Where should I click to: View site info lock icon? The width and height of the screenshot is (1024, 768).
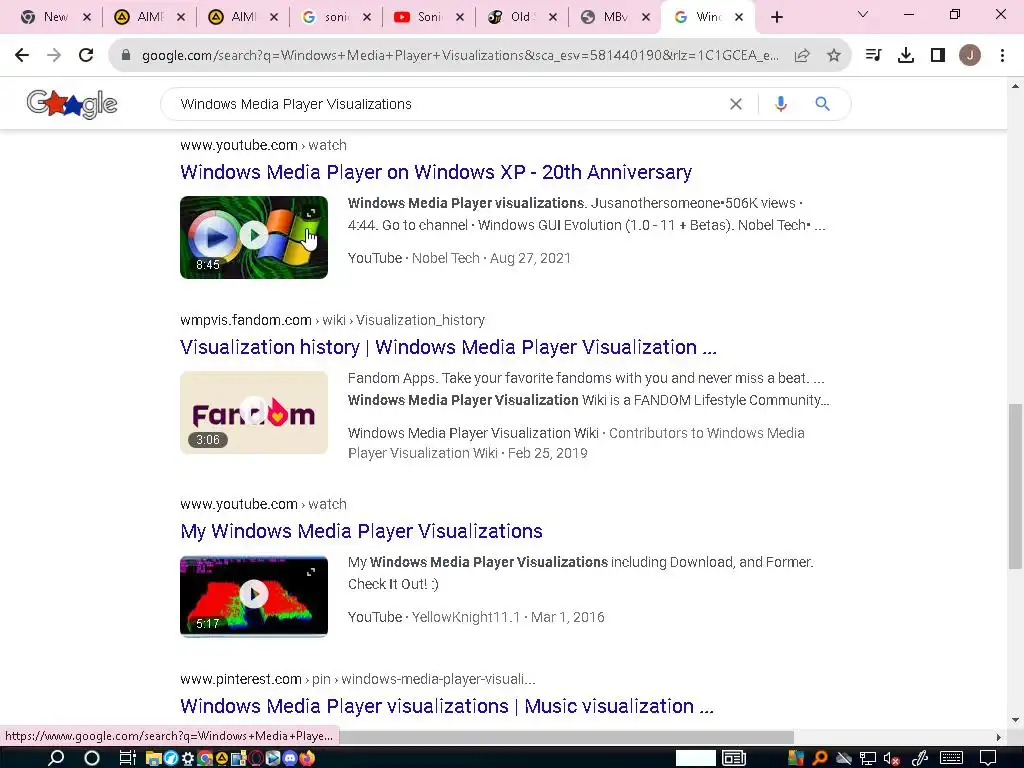[x=126, y=56]
